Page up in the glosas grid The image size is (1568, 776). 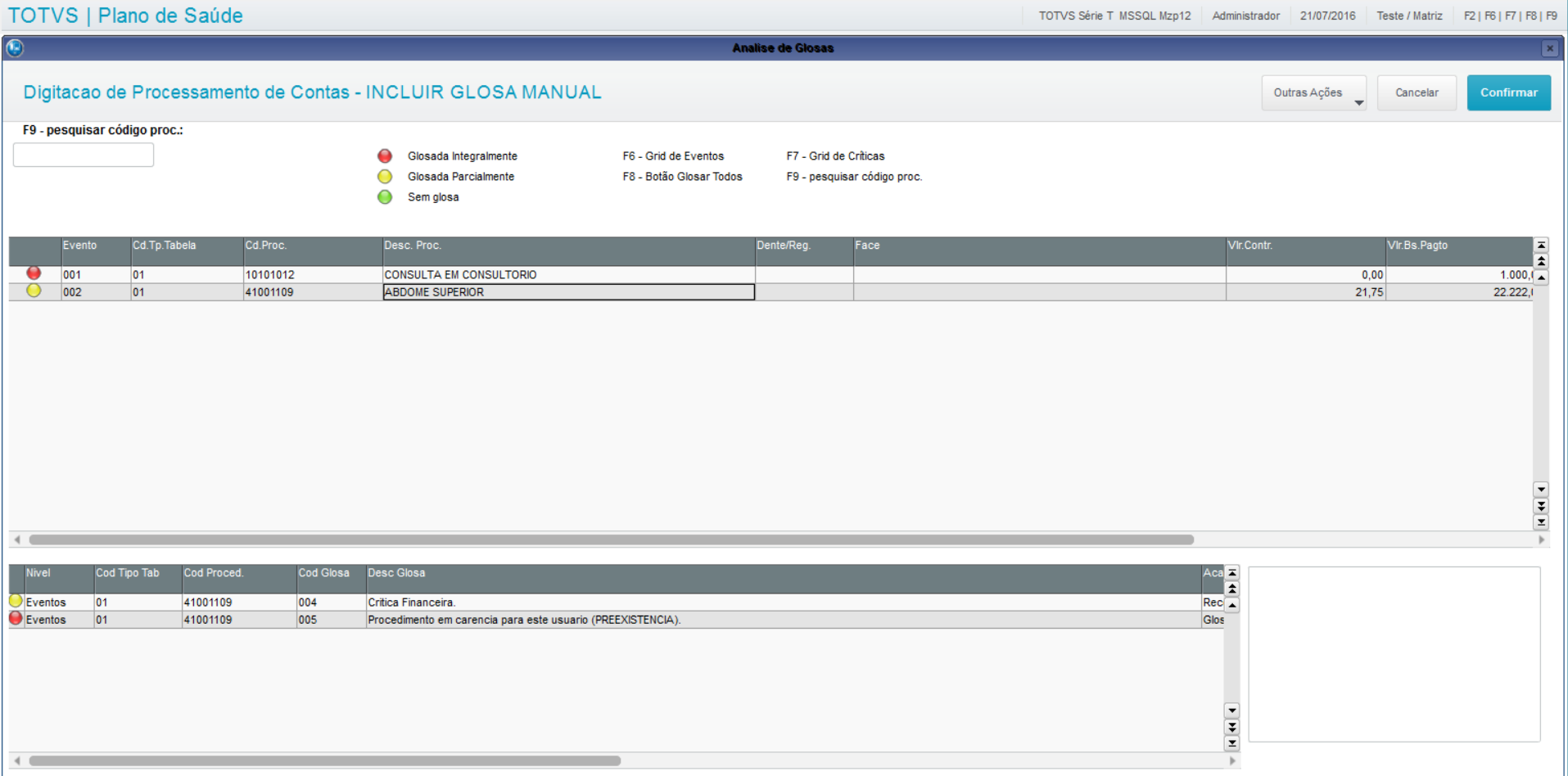click(1232, 589)
